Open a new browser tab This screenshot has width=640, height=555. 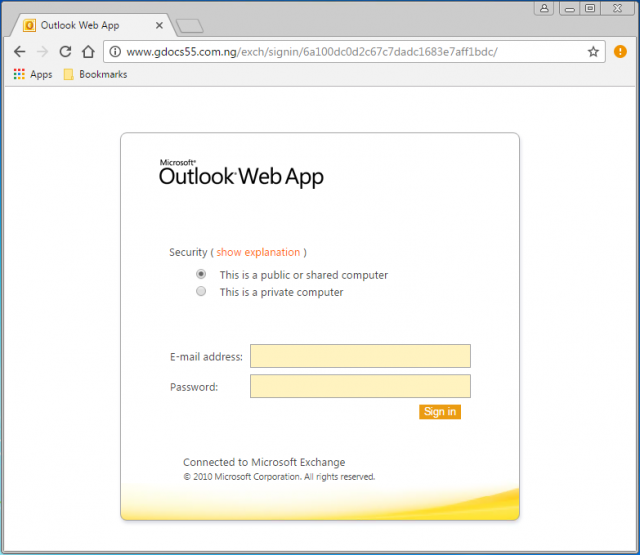click(189, 26)
